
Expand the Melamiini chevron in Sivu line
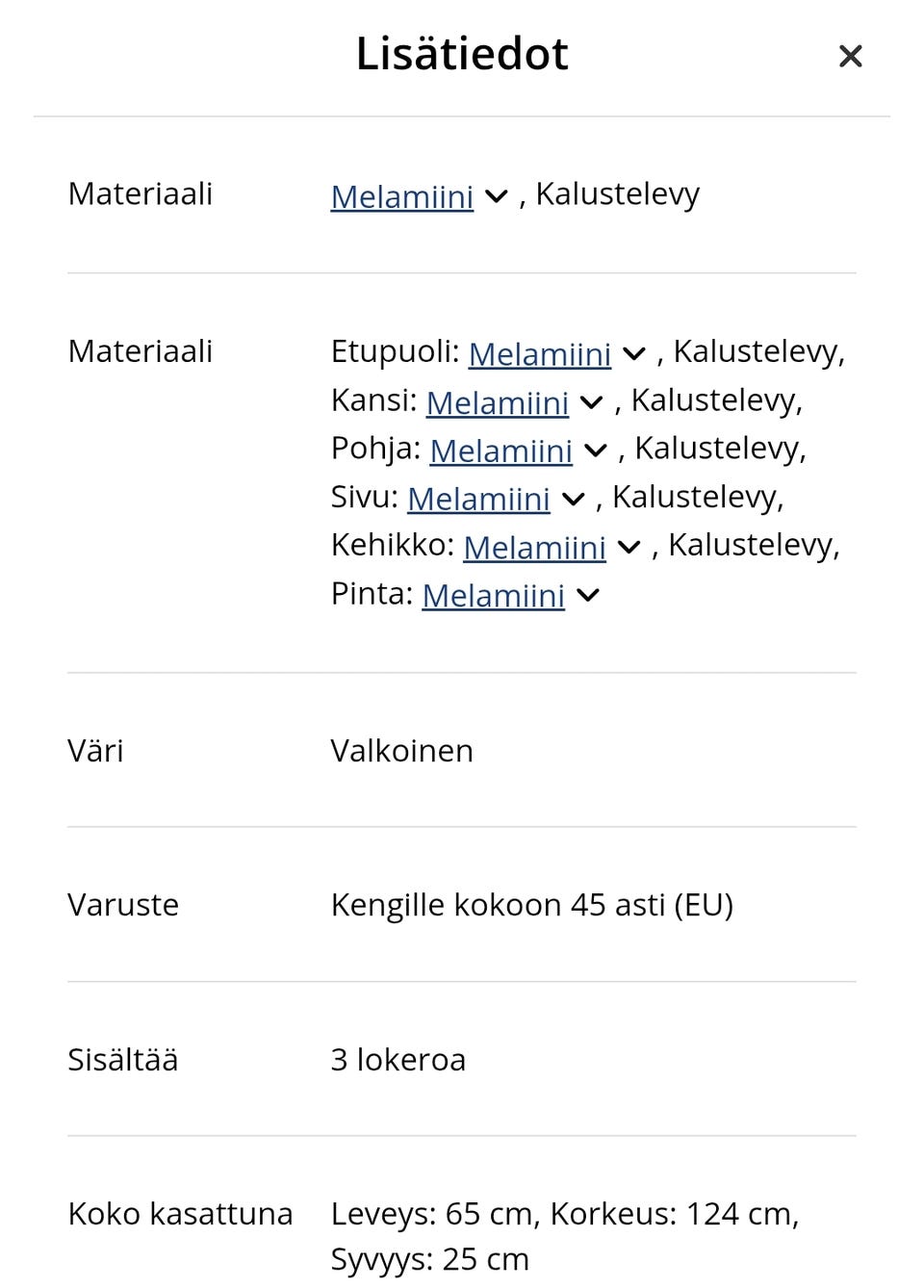click(x=572, y=499)
